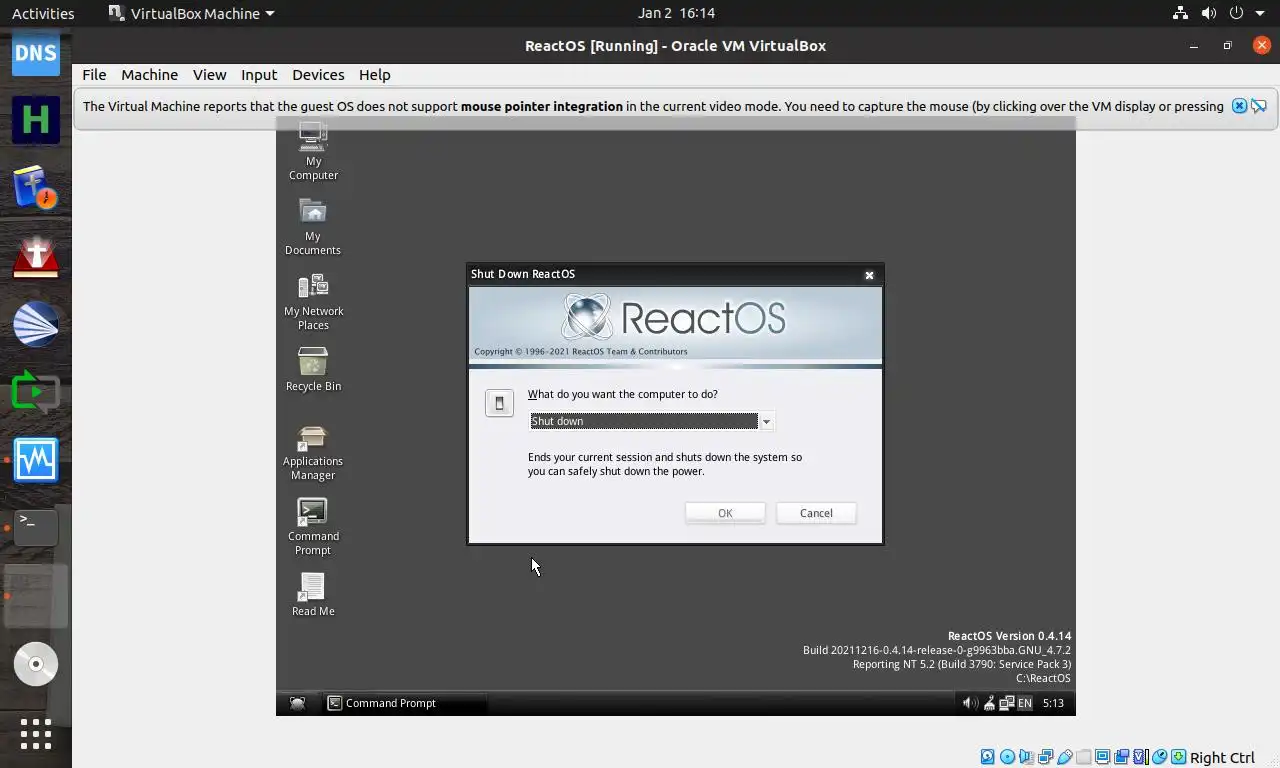Viewport: 1280px width, 768px height.
Task: Click the VirtualBox audio status indicator
Action: point(1026,757)
